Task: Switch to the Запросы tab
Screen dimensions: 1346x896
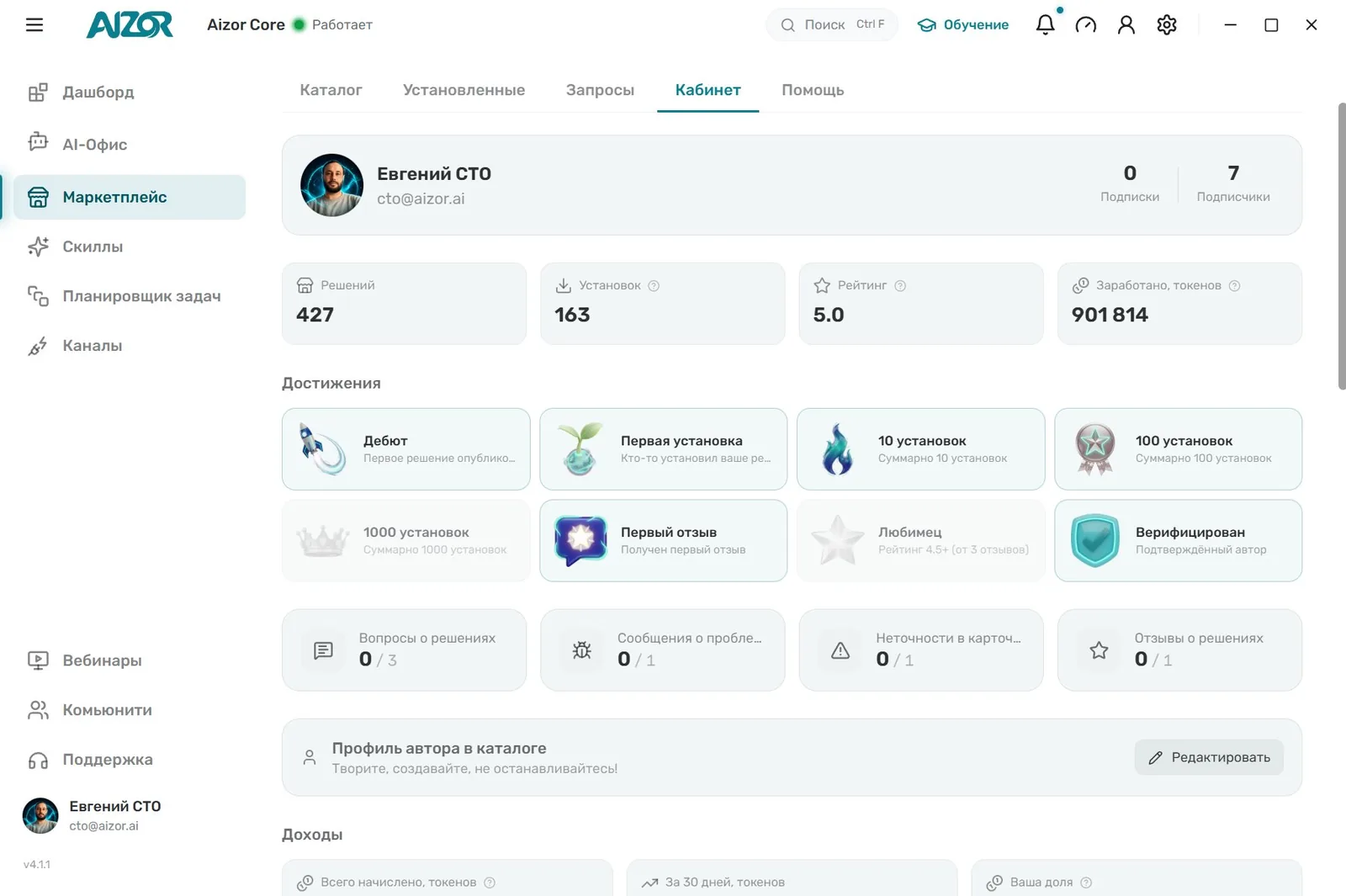Action: click(x=600, y=90)
